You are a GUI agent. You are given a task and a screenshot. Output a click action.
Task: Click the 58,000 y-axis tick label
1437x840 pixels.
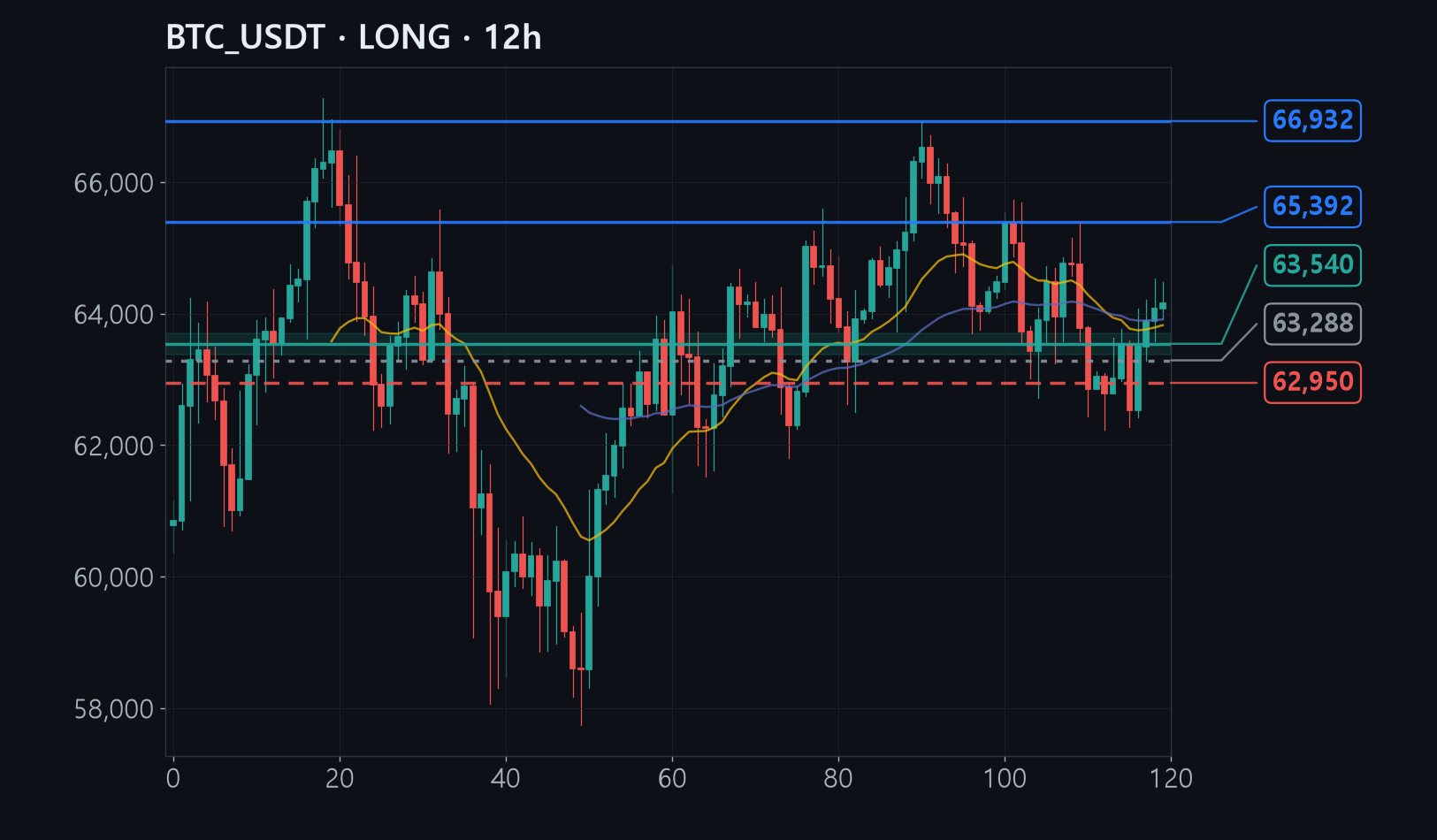(x=114, y=709)
